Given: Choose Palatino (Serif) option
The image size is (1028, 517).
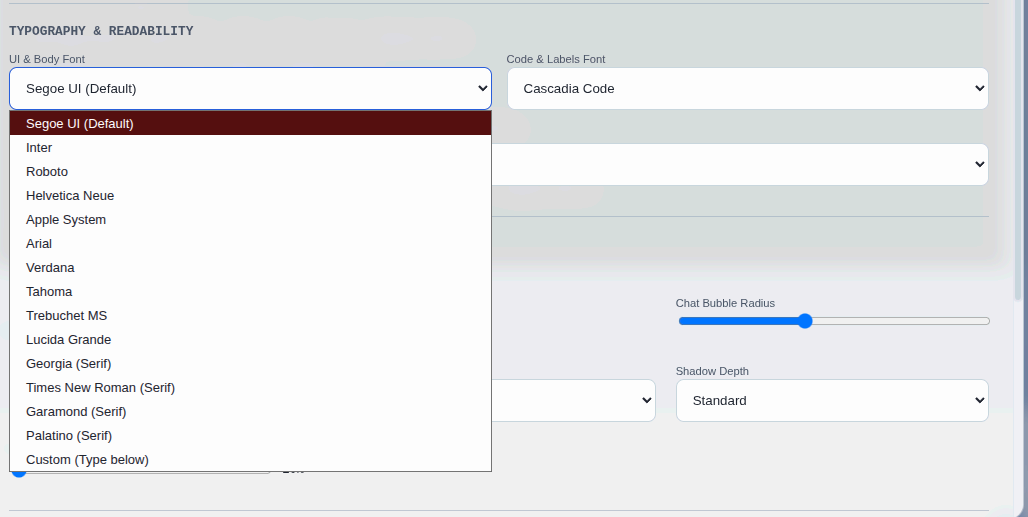Looking at the screenshot, I should tap(250, 436).
